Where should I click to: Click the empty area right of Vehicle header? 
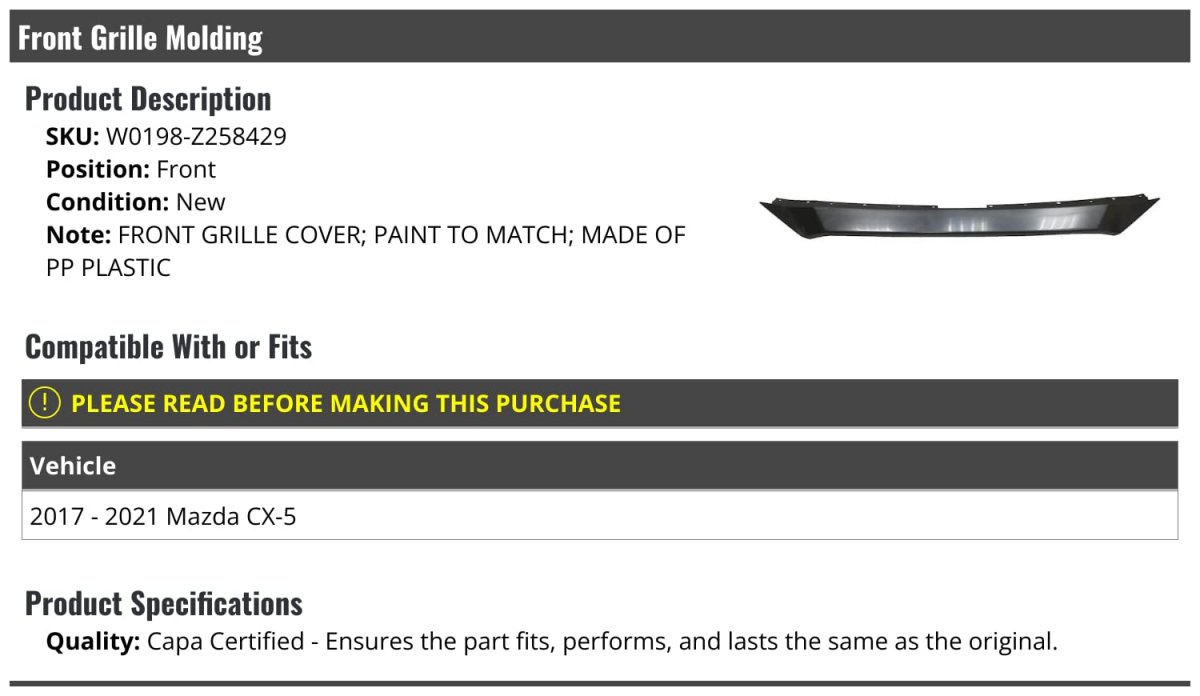tap(650, 466)
